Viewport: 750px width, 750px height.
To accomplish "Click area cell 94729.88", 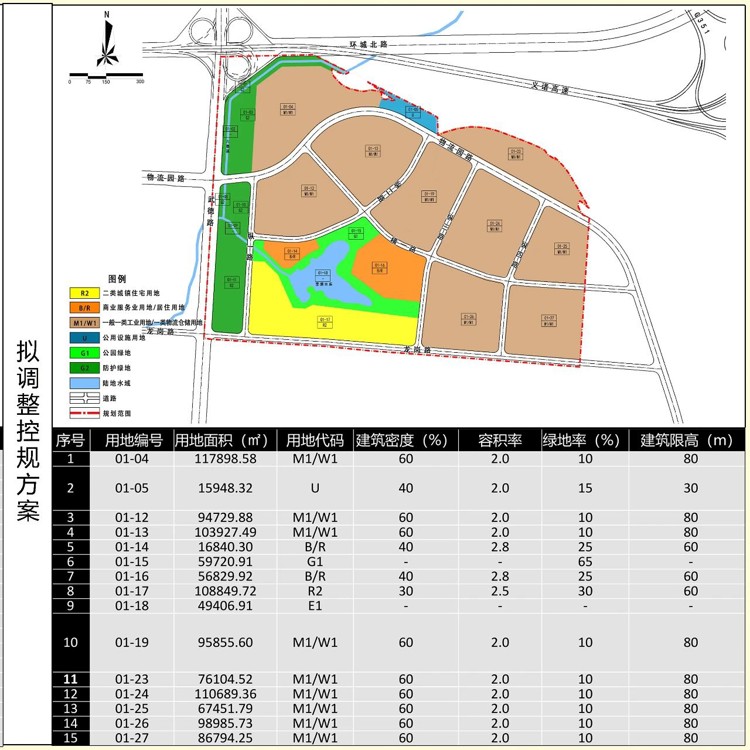I will click(225, 518).
